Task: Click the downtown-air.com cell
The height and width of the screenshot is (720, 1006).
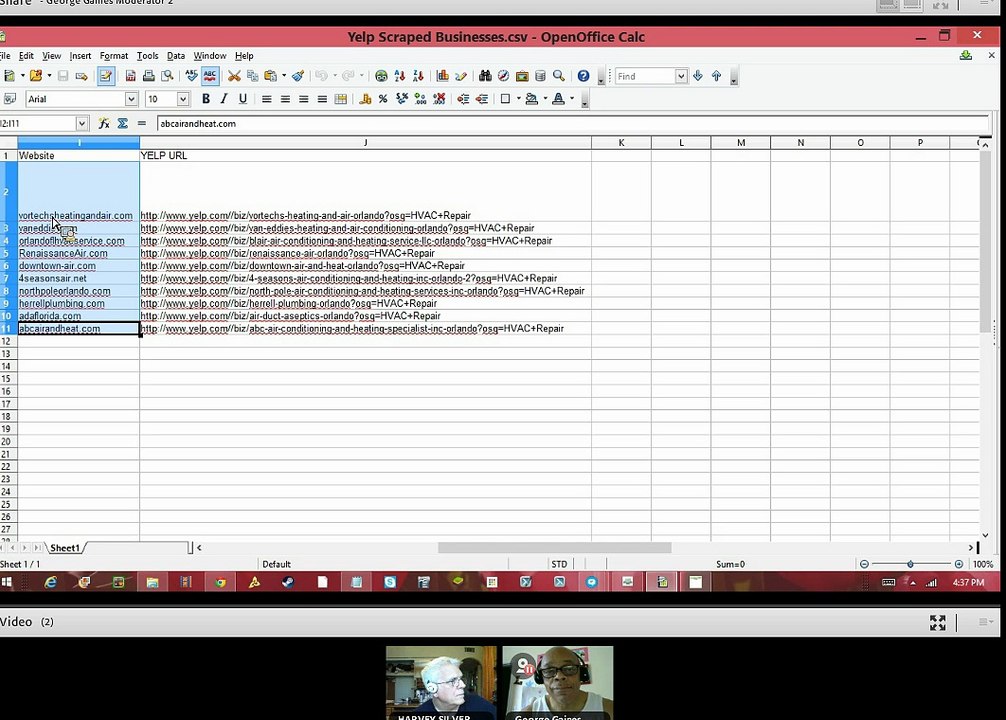Action: point(78,266)
